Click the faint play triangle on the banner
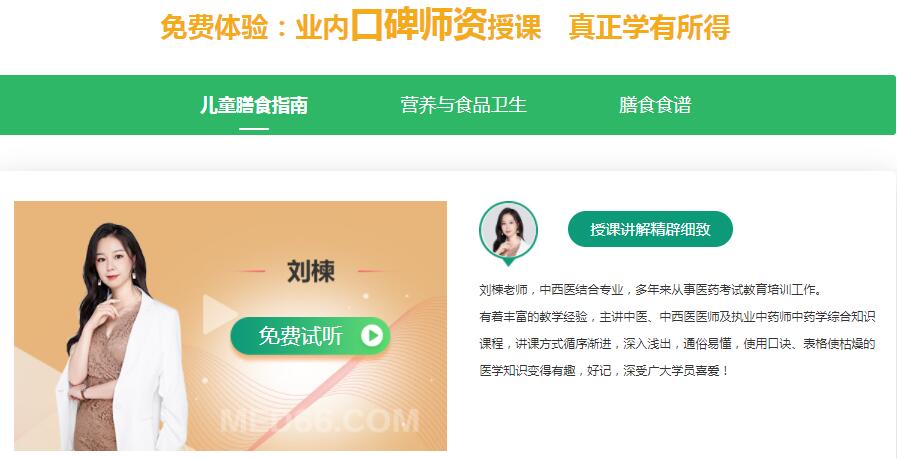 coord(219,314)
